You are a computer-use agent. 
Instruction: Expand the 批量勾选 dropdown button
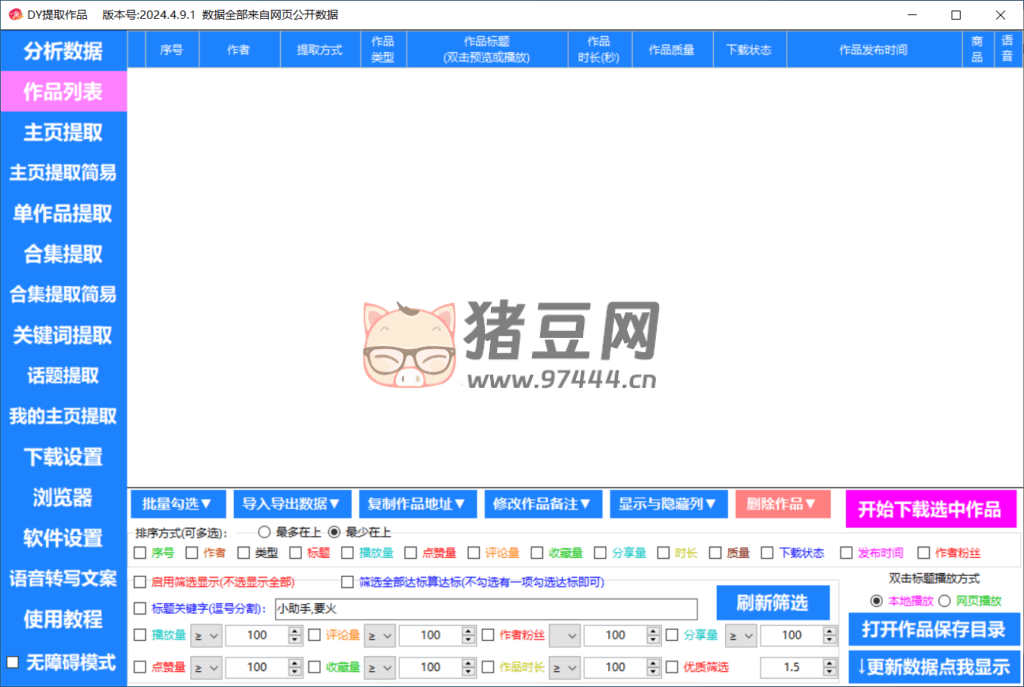(x=178, y=504)
